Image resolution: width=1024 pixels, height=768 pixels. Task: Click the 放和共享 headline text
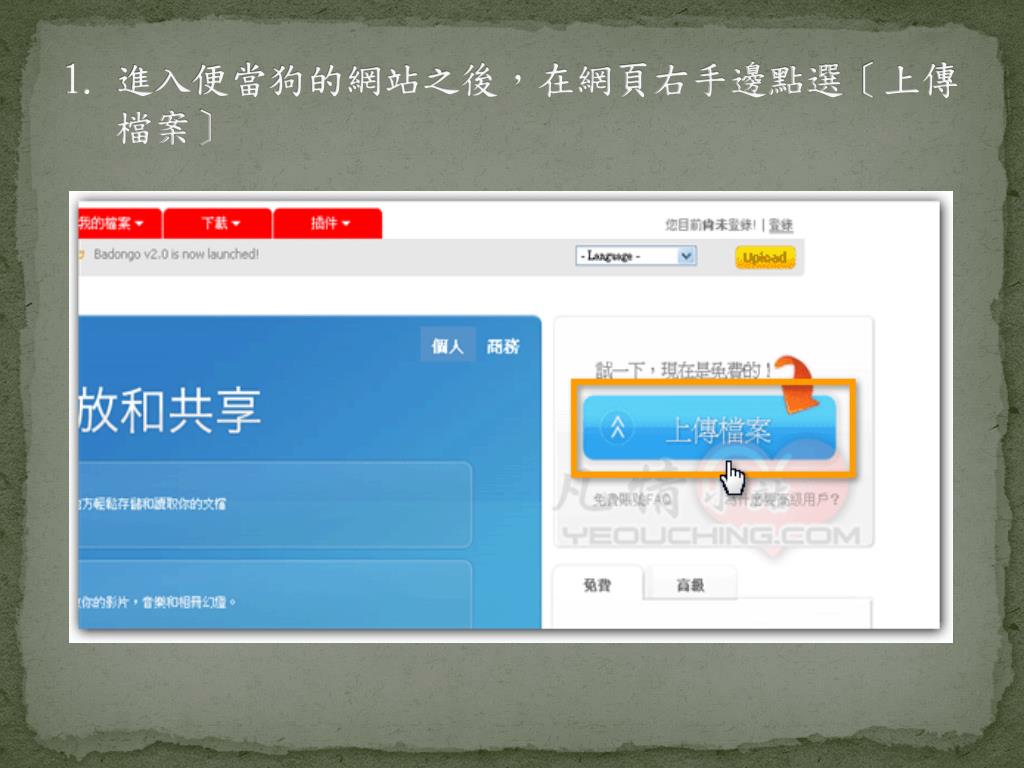(170, 411)
